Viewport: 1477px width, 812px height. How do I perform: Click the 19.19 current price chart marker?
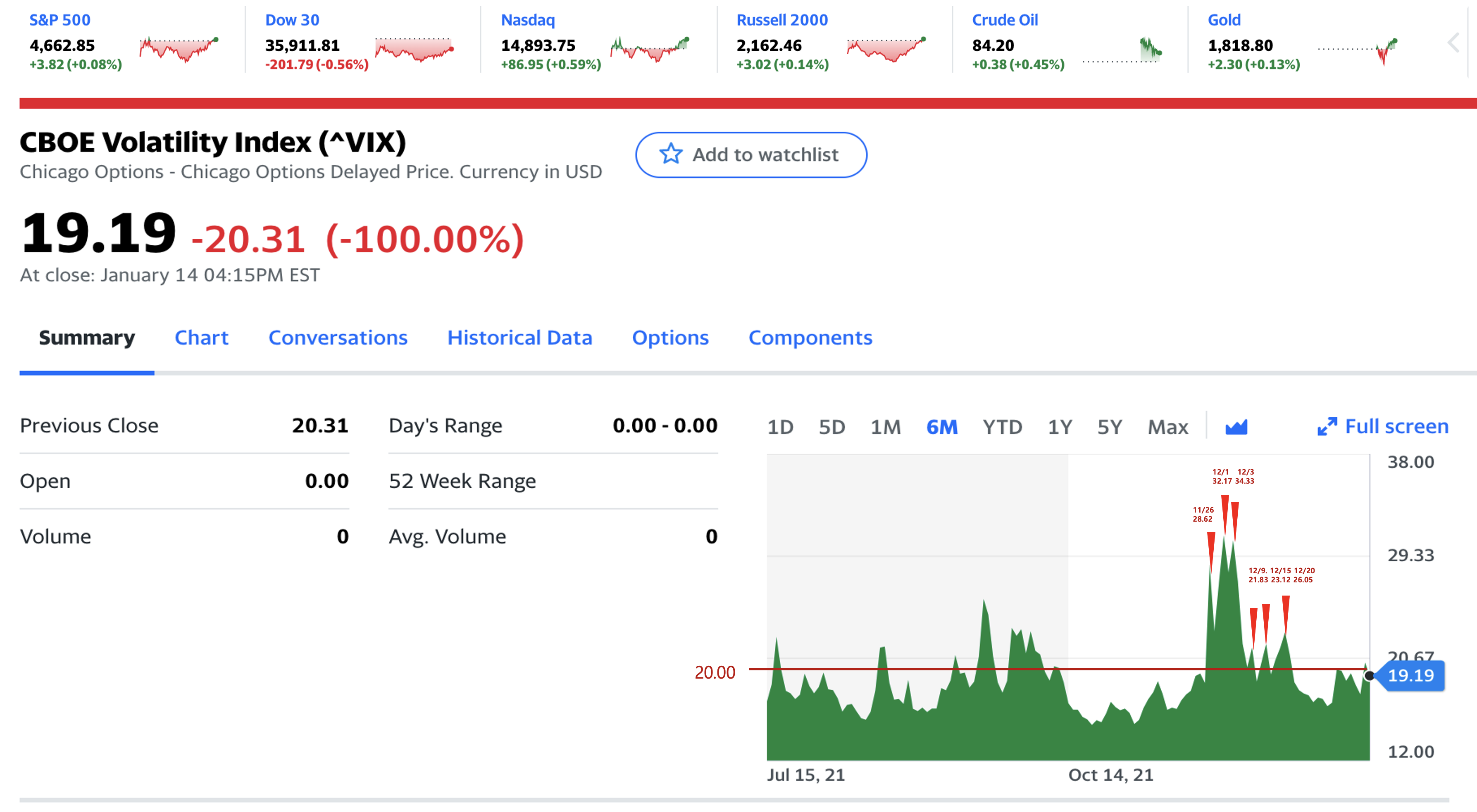(1410, 676)
